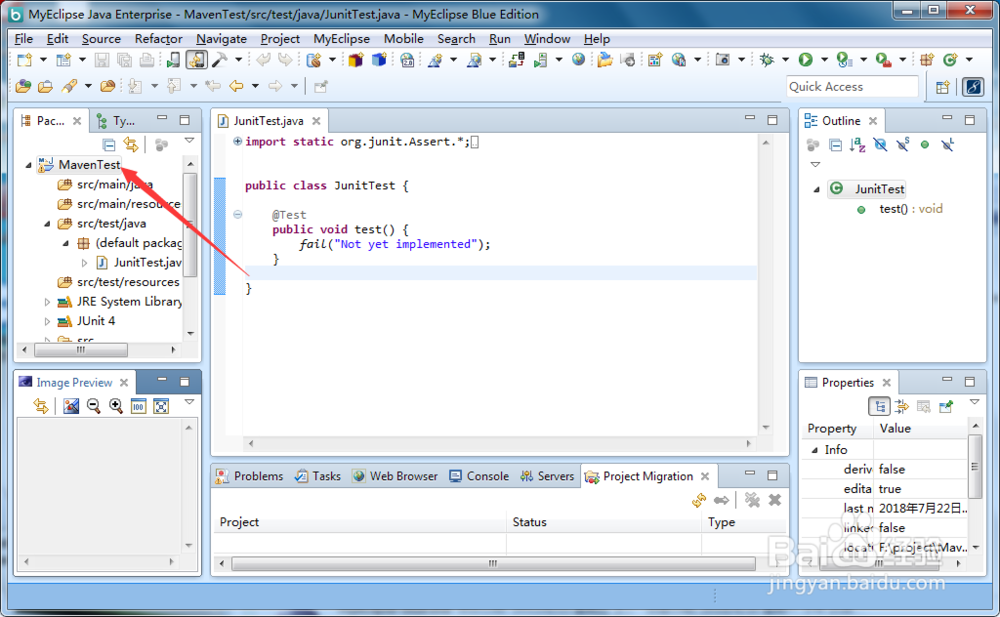The image size is (1000, 617).
Task: Toggle Show Advanced Properties in Properties view
Action: (x=902, y=406)
